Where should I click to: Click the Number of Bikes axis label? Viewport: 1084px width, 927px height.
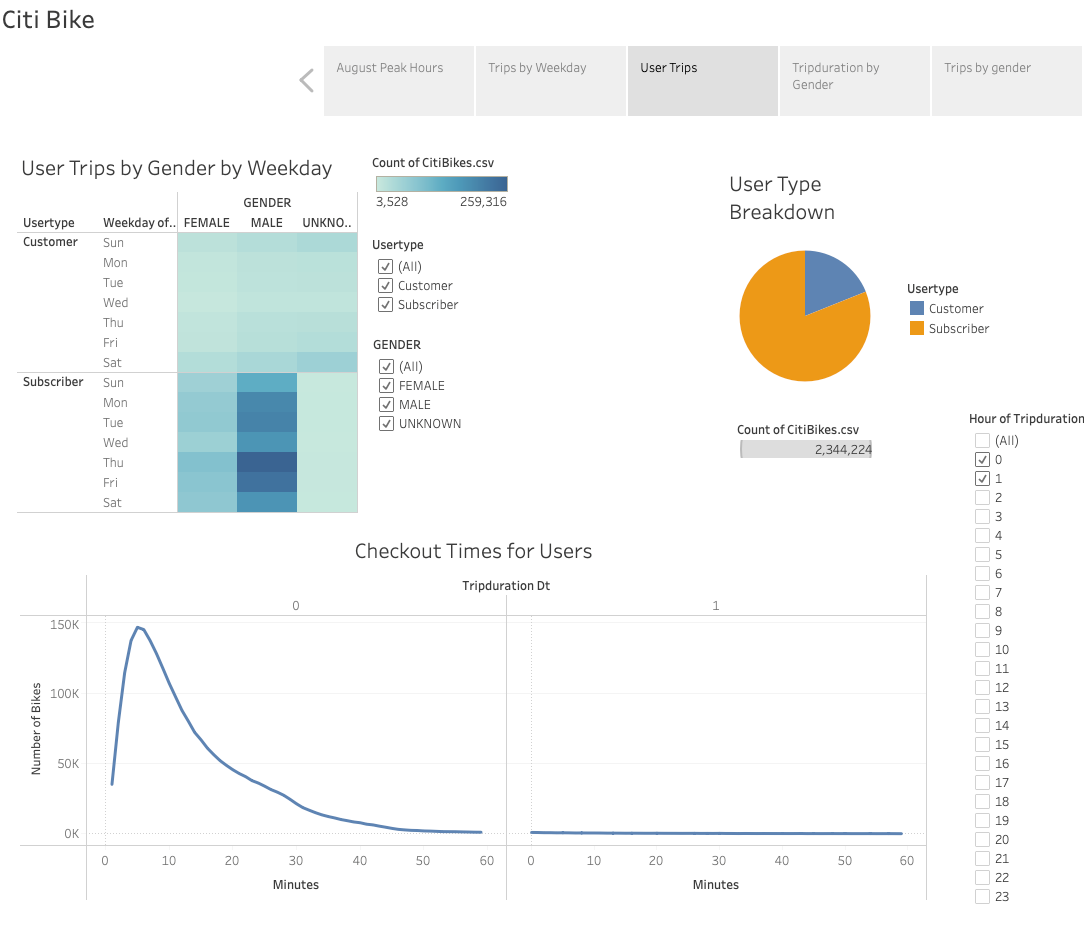[x=36, y=729]
